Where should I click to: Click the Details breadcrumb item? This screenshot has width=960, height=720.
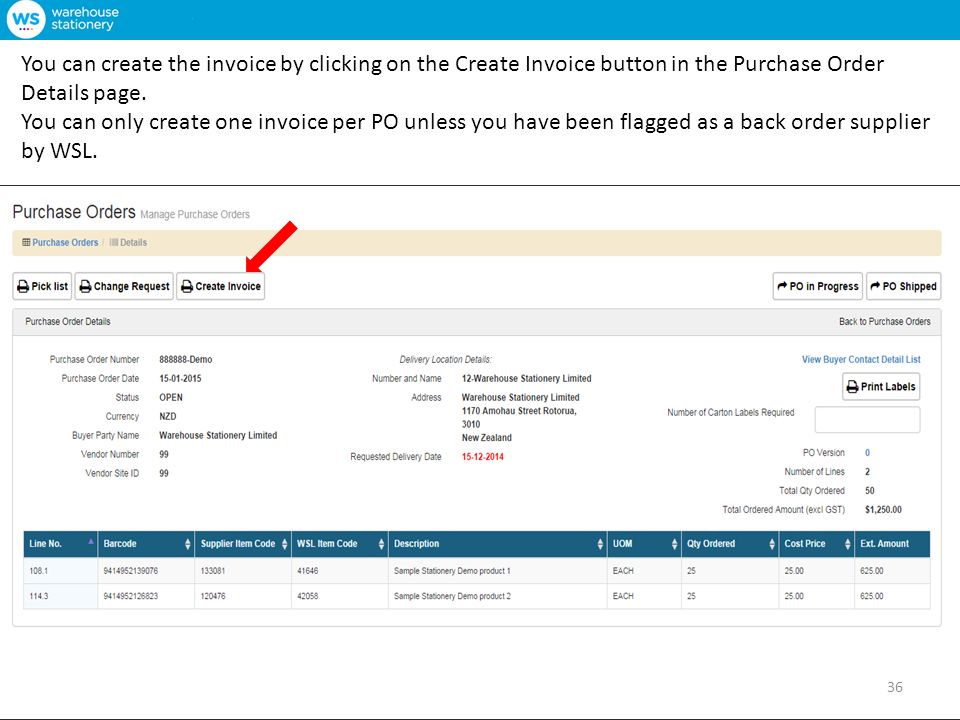(x=133, y=242)
